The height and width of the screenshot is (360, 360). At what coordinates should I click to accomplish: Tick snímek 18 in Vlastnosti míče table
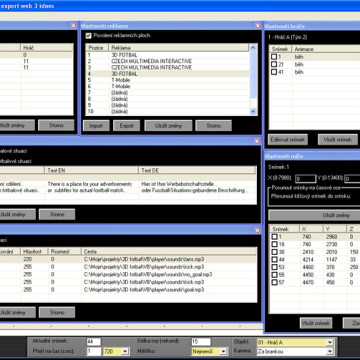(x=274, y=244)
